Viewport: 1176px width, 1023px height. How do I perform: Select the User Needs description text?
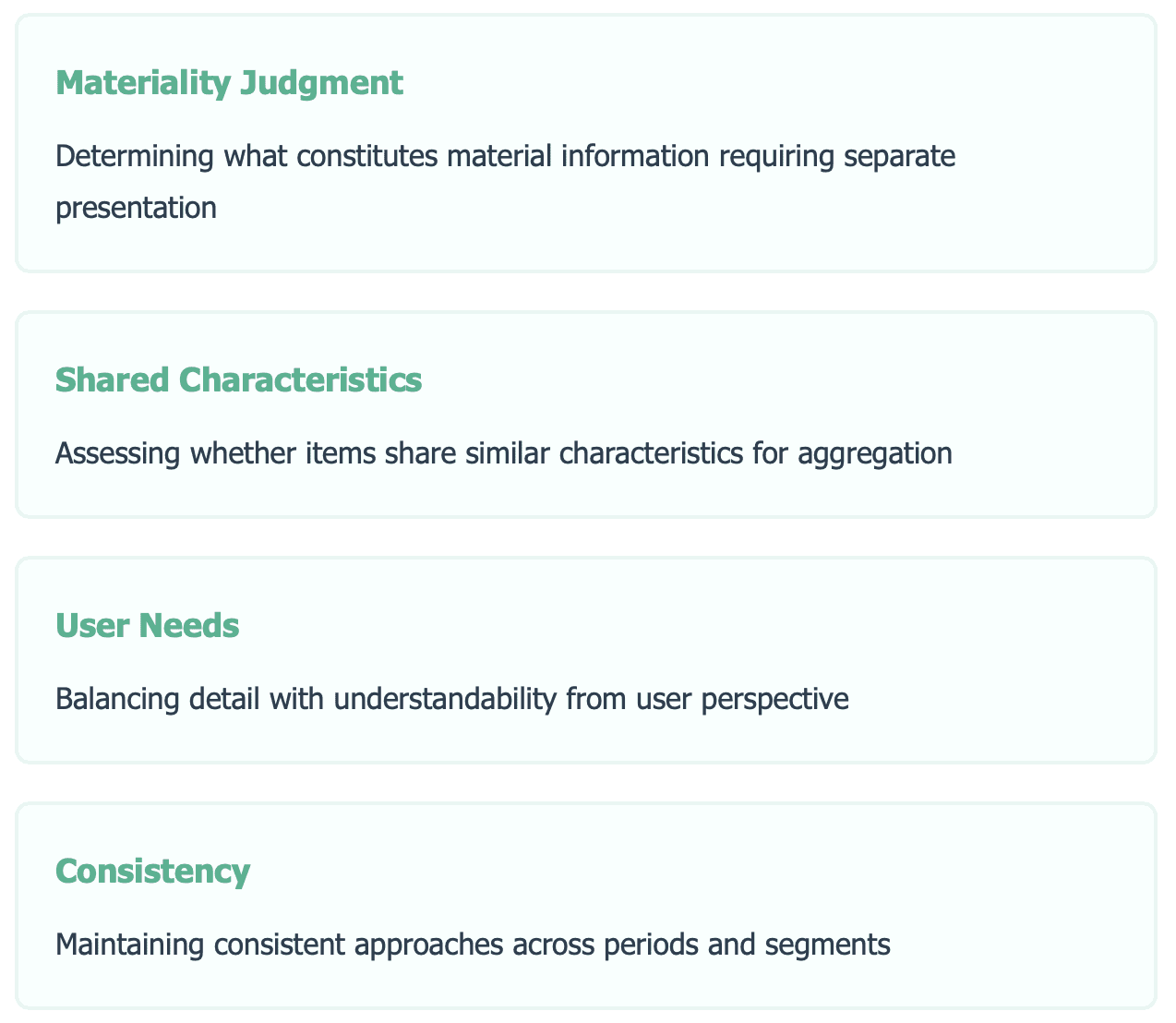(x=452, y=699)
